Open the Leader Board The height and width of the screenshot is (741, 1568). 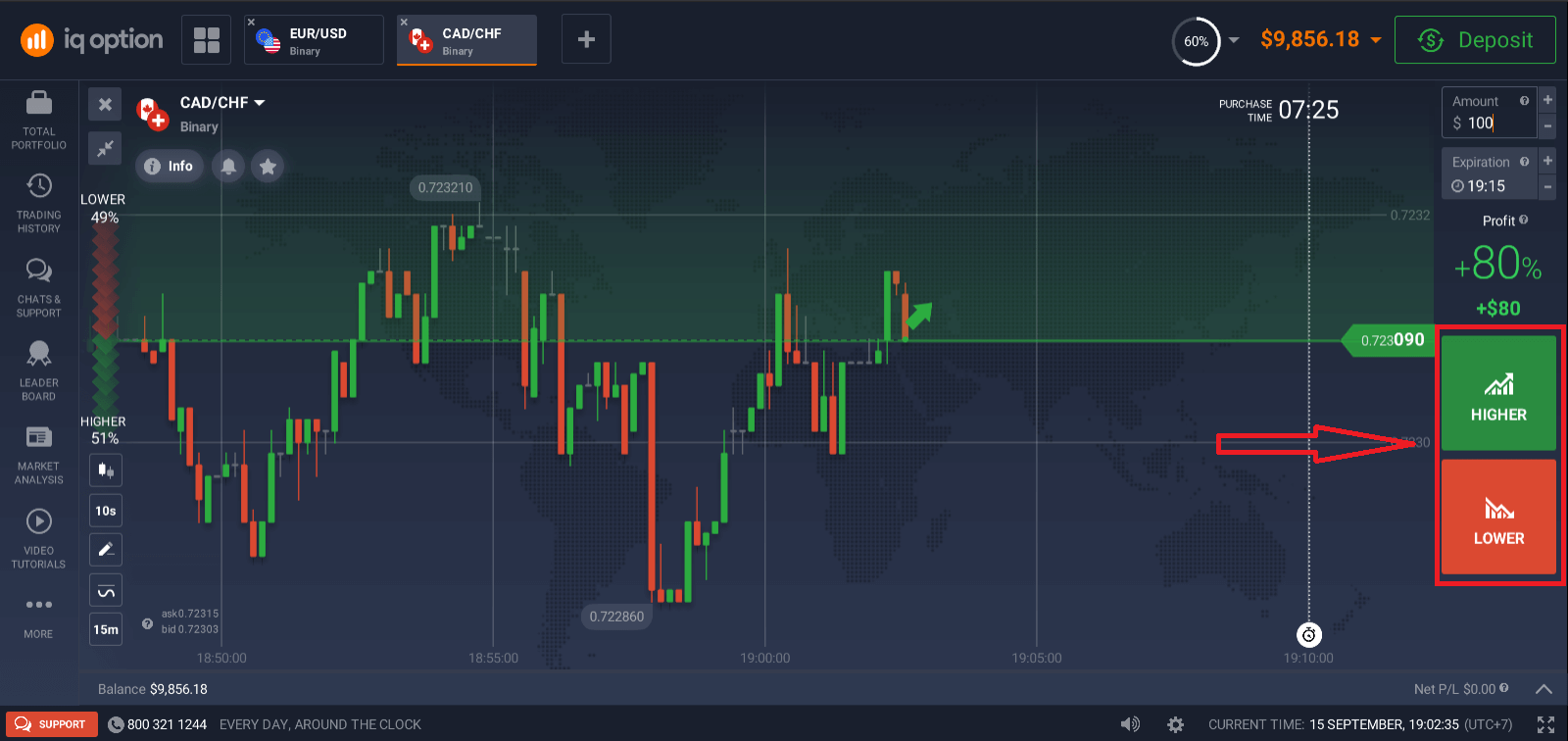pyautogui.click(x=39, y=371)
